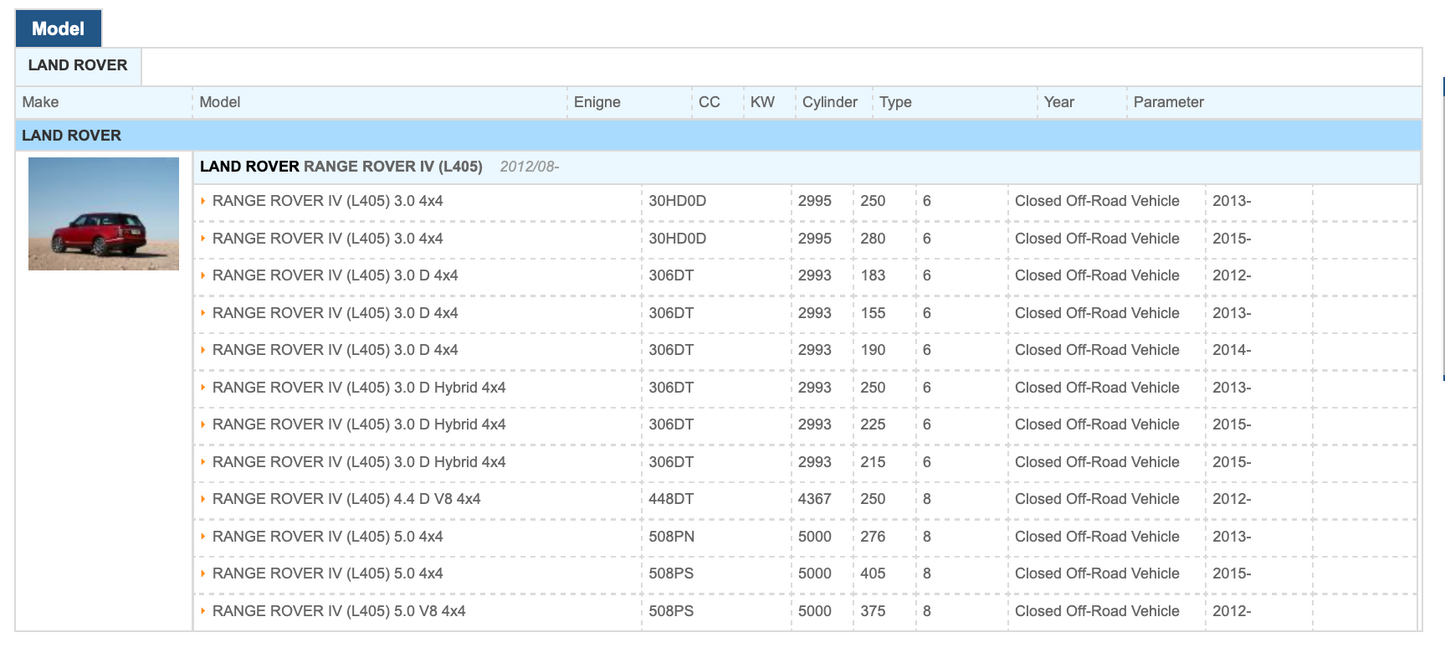Click orange arrow on 3.0 D Hybrid 225 kW row

pyautogui.click(x=204, y=425)
